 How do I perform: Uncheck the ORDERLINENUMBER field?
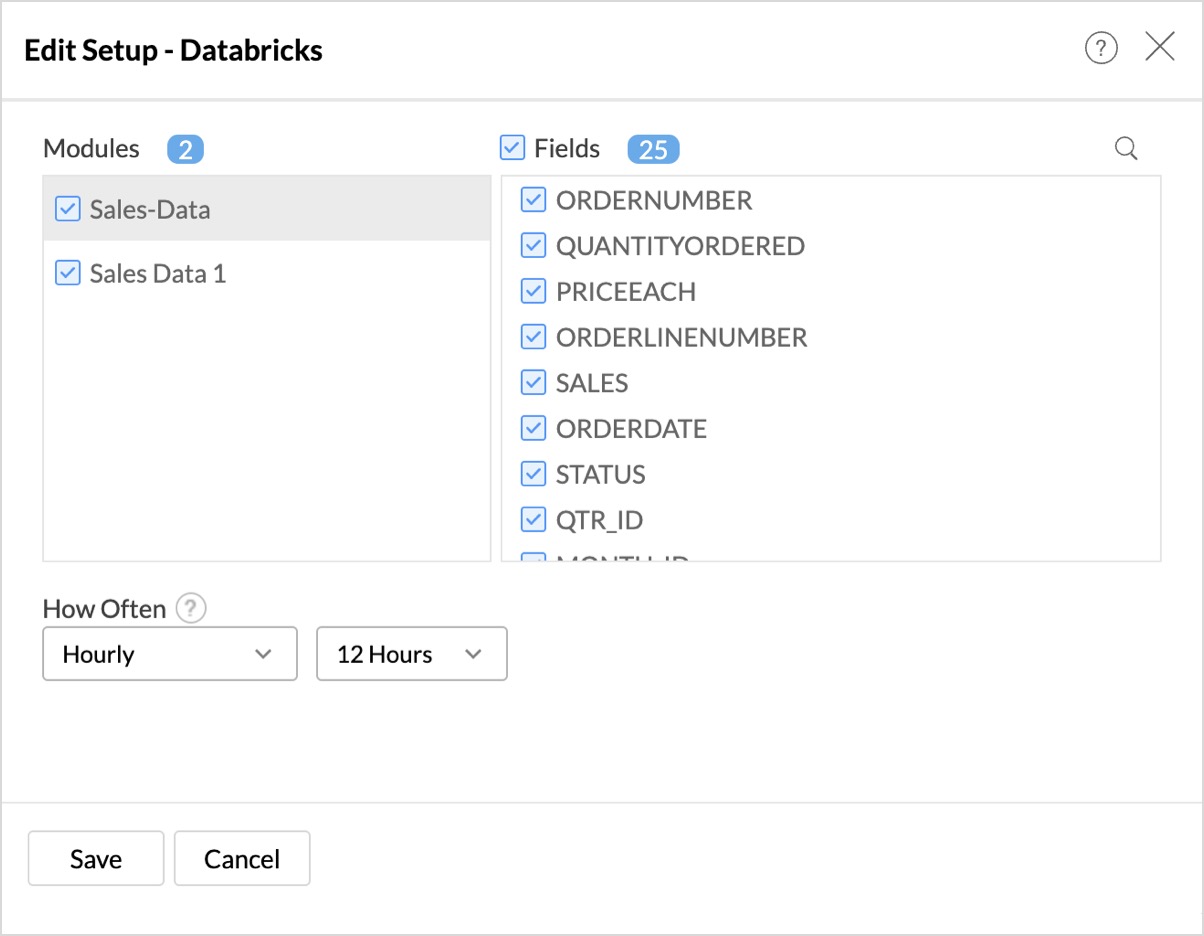(x=533, y=337)
